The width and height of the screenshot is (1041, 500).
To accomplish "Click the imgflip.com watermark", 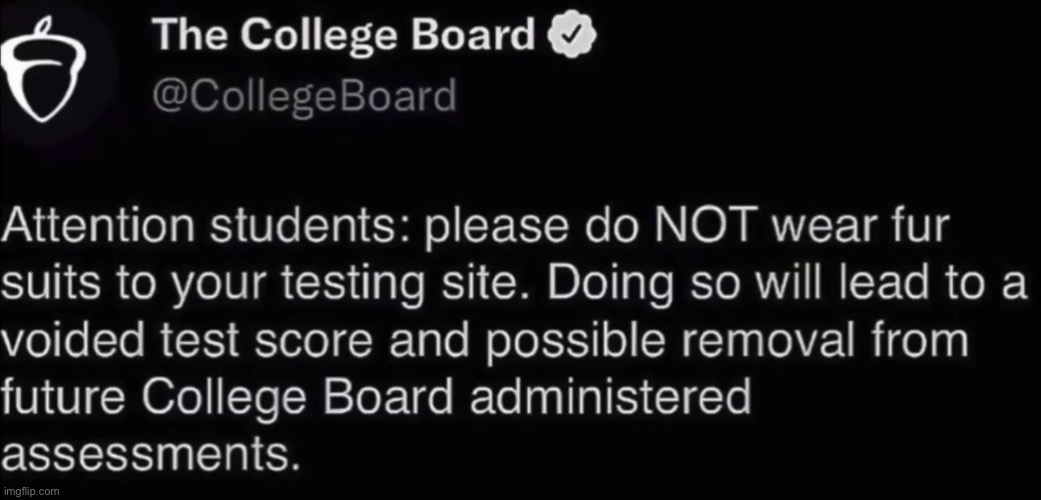I will [x=31, y=492].
